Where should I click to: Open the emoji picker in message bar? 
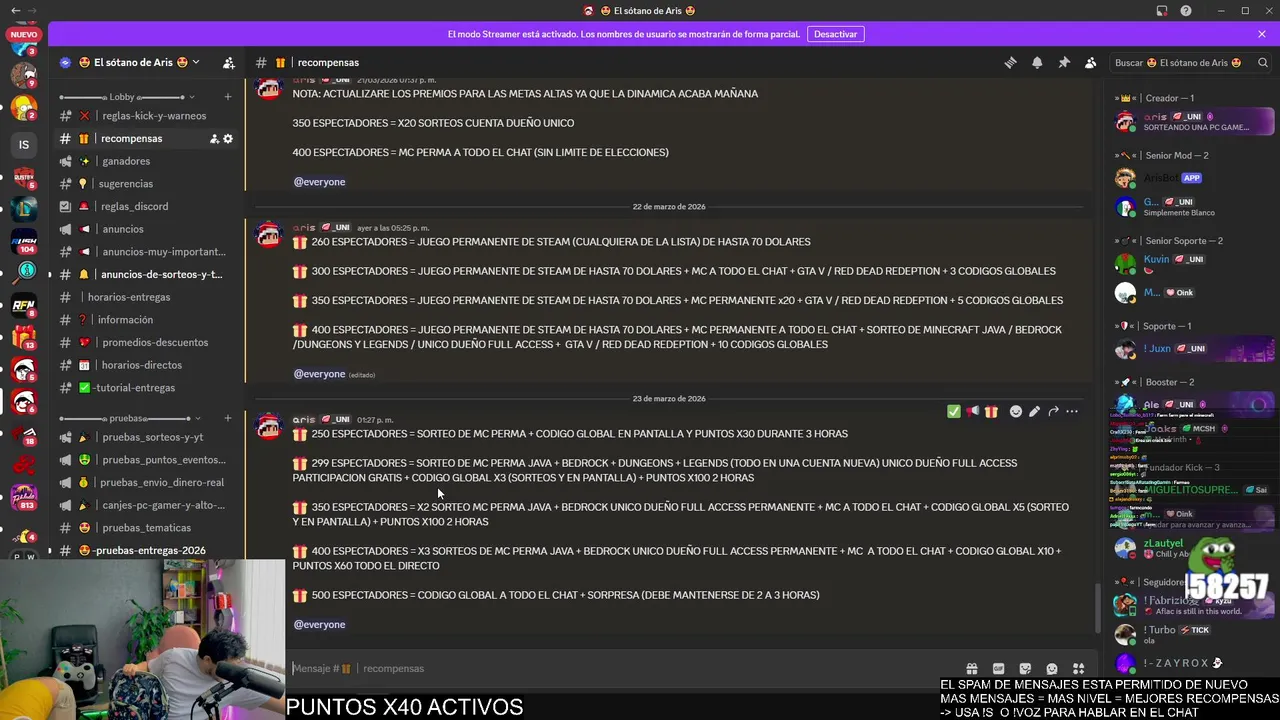[1052, 668]
